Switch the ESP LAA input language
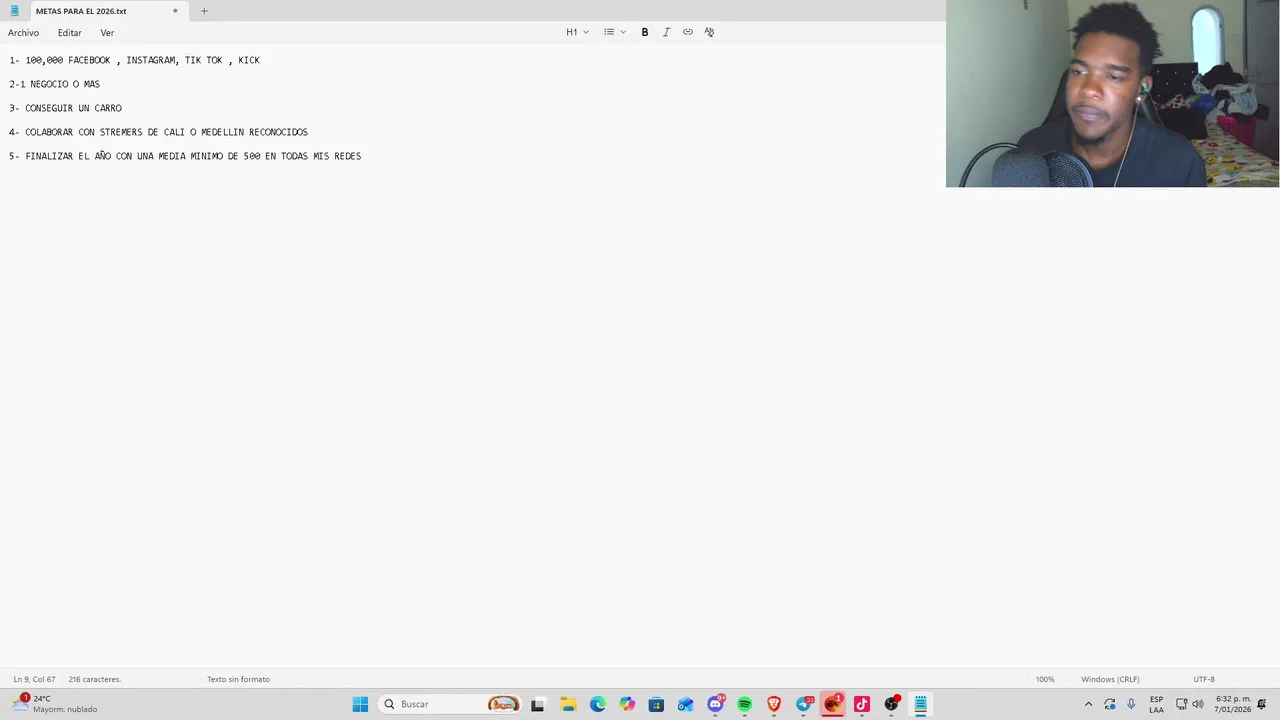The height and width of the screenshot is (720, 1280). coord(1156,704)
